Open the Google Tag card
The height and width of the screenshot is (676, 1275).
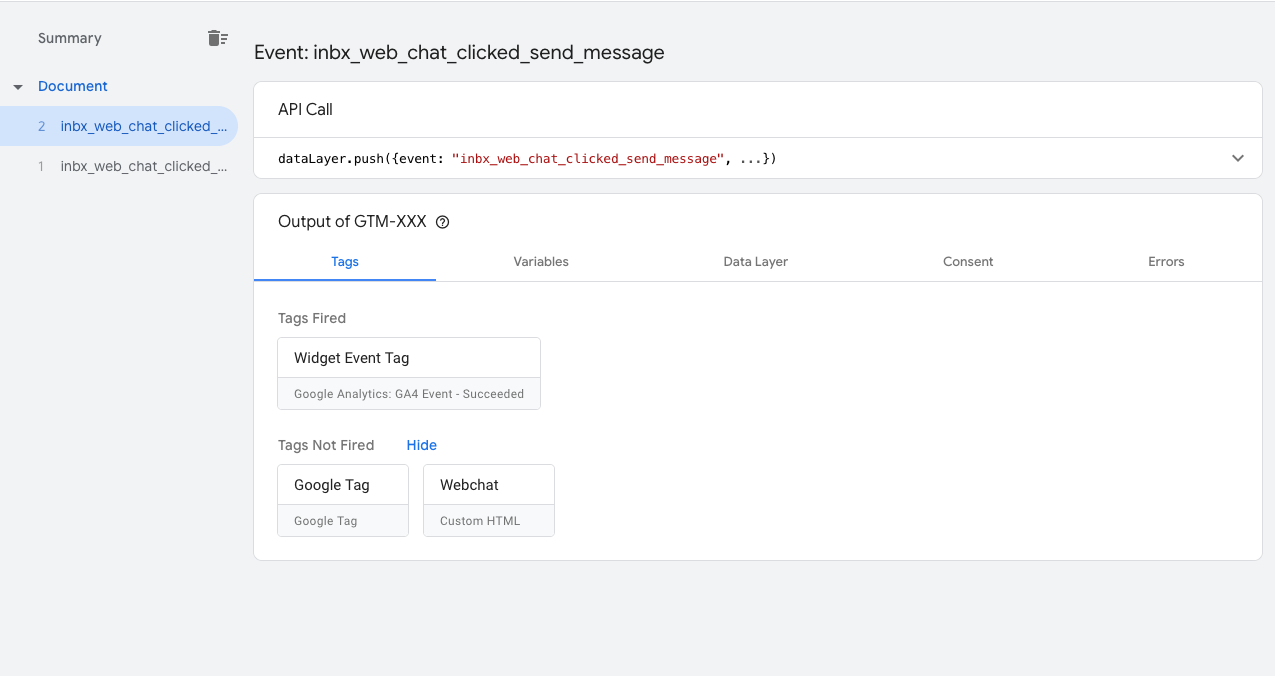343,500
